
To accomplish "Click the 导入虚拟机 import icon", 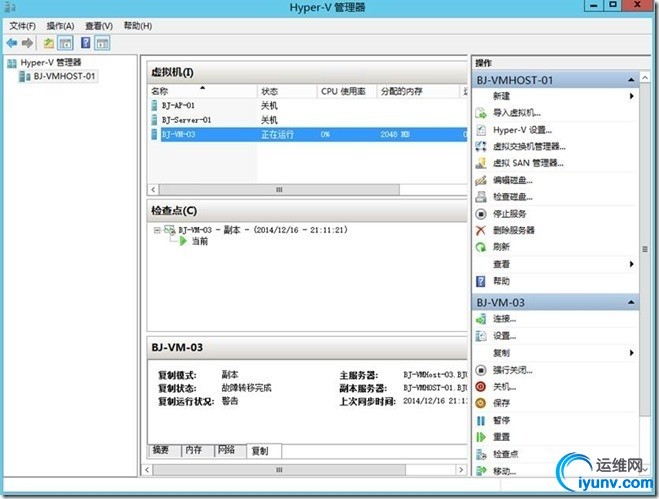I will click(x=481, y=113).
